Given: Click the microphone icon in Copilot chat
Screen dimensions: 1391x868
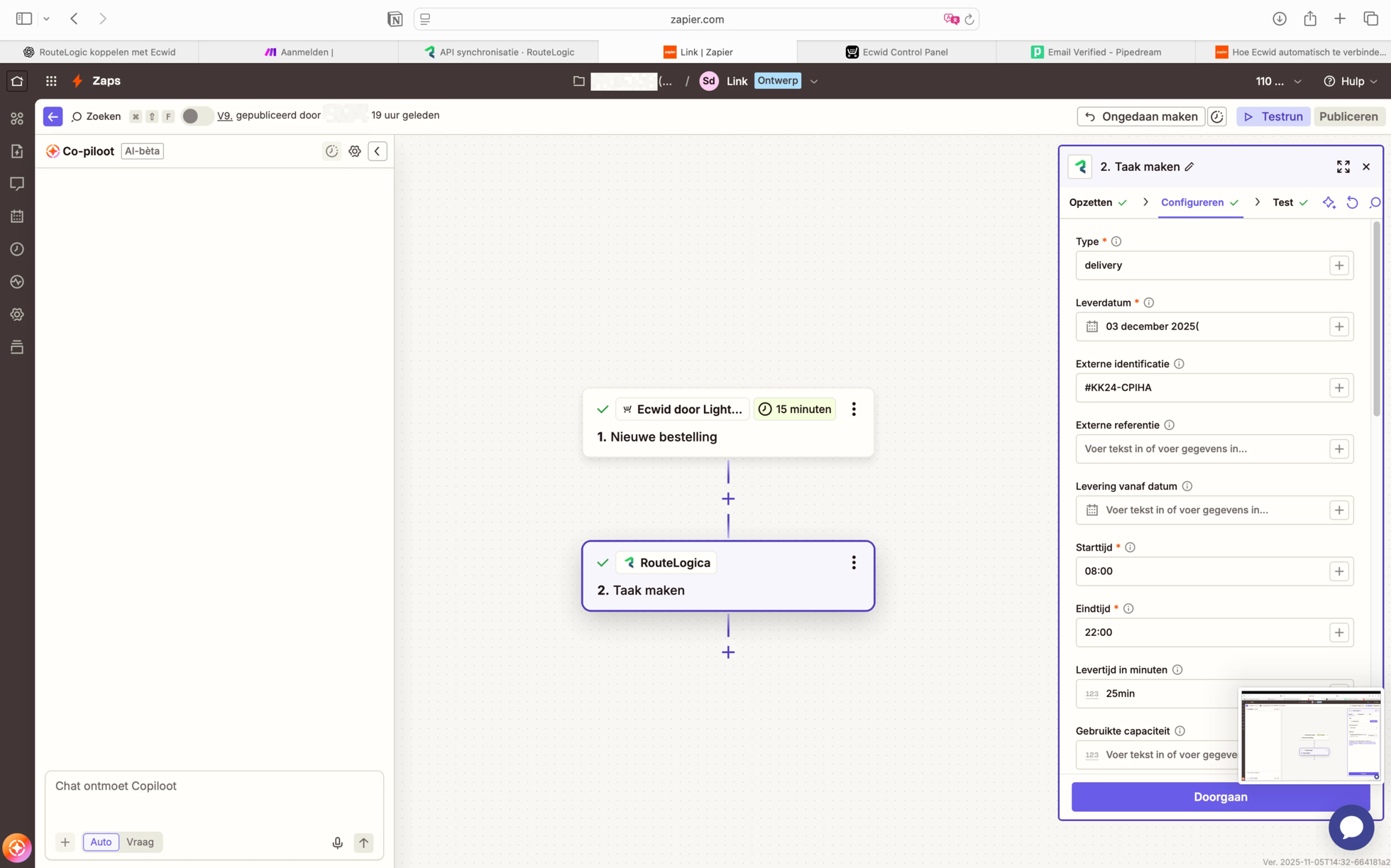Looking at the screenshot, I should pos(337,842).
